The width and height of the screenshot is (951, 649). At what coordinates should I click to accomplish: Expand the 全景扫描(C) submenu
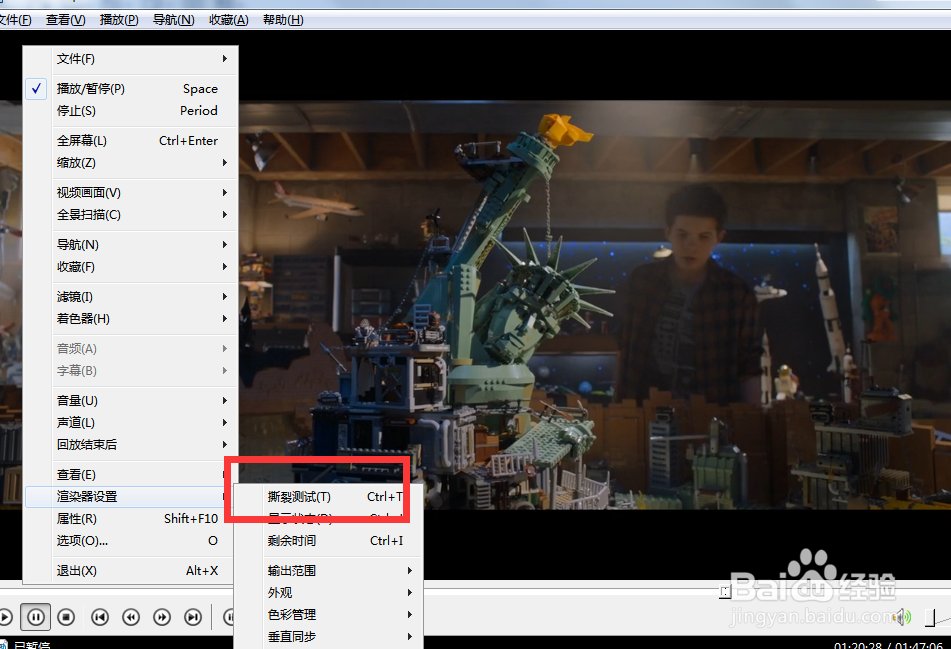pyautogui.click(x=130, y=215)
